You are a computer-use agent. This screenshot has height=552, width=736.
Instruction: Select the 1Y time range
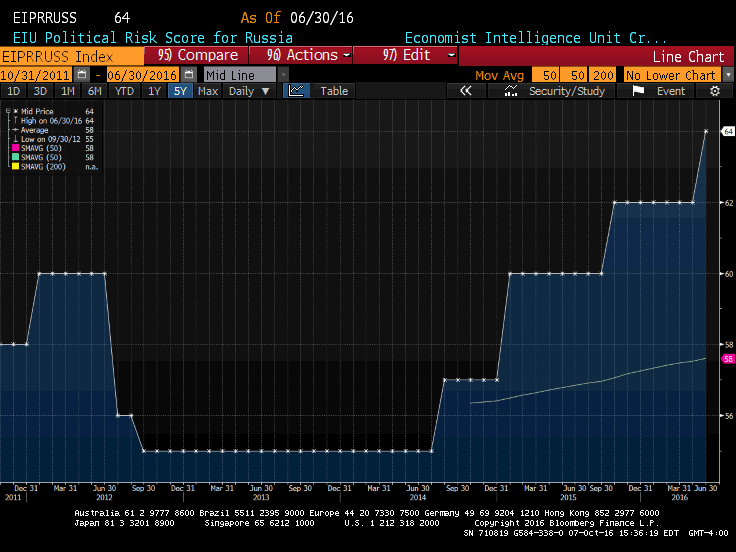click(154, 91)
